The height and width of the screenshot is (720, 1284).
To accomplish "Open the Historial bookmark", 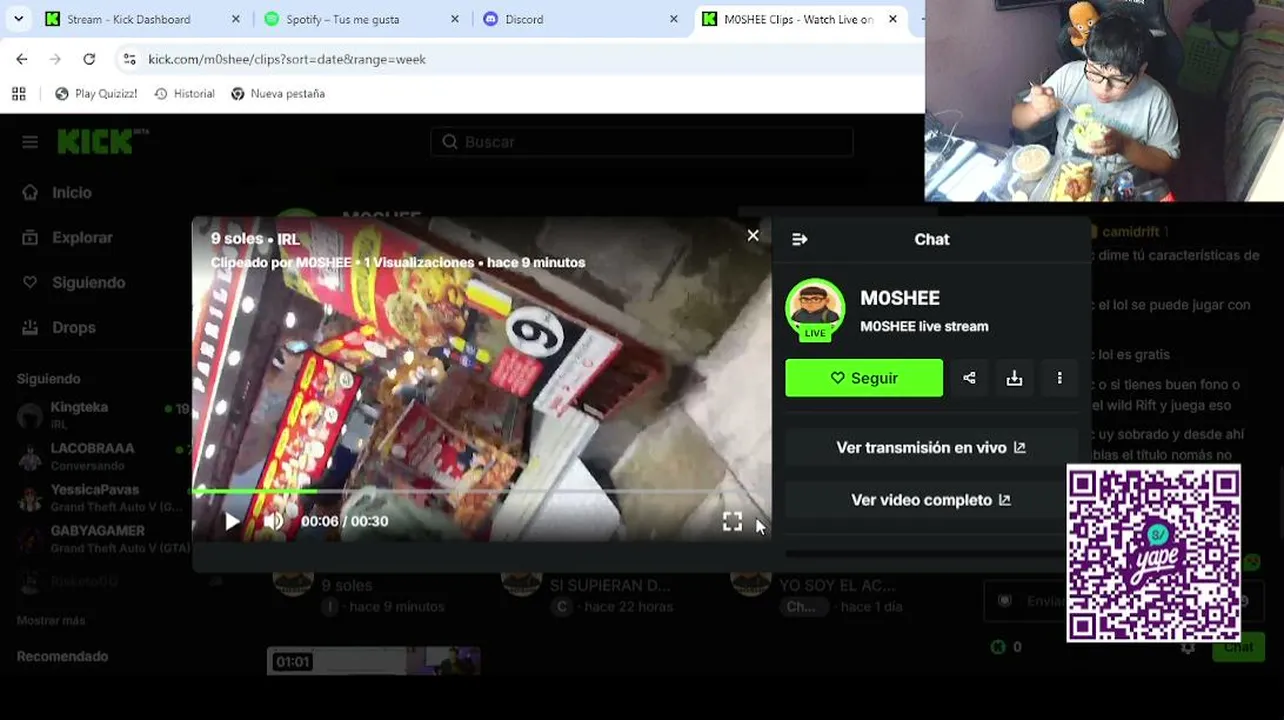I will point(184,93).
